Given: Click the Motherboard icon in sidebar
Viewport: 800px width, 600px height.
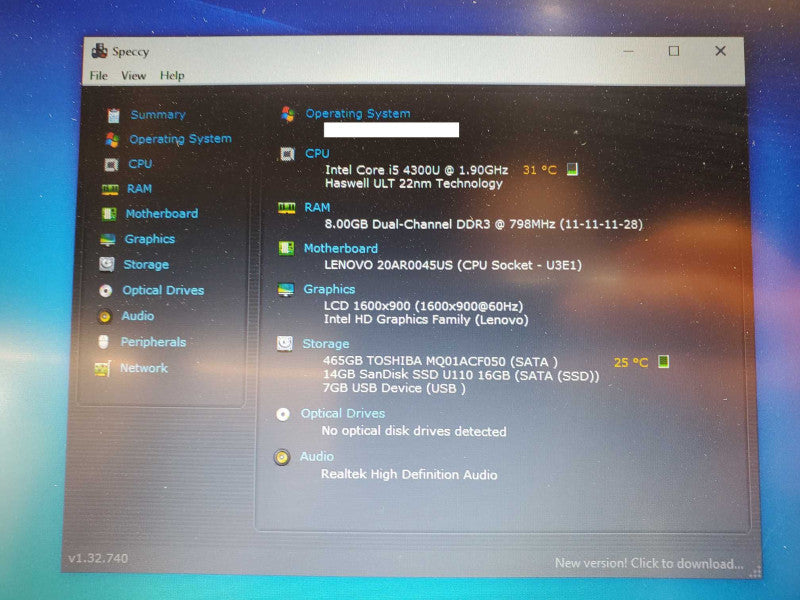Looking at the screenshot, I should (x=108, y=214).
